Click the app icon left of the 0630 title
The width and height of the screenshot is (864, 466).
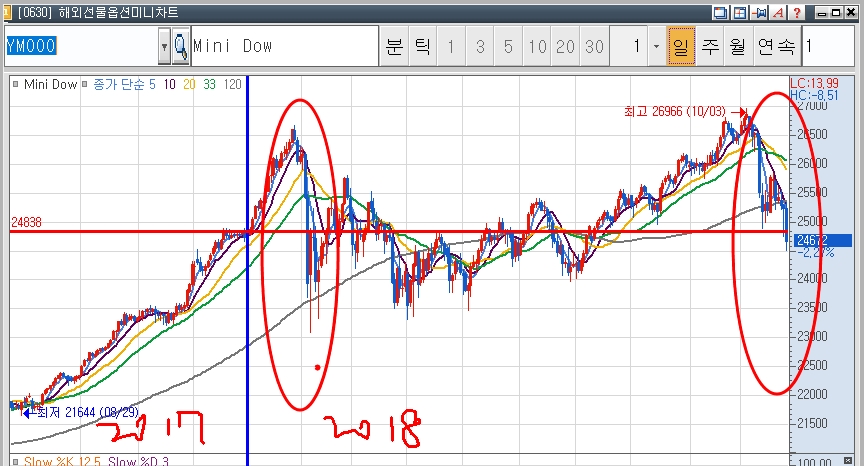coord(6,12)
